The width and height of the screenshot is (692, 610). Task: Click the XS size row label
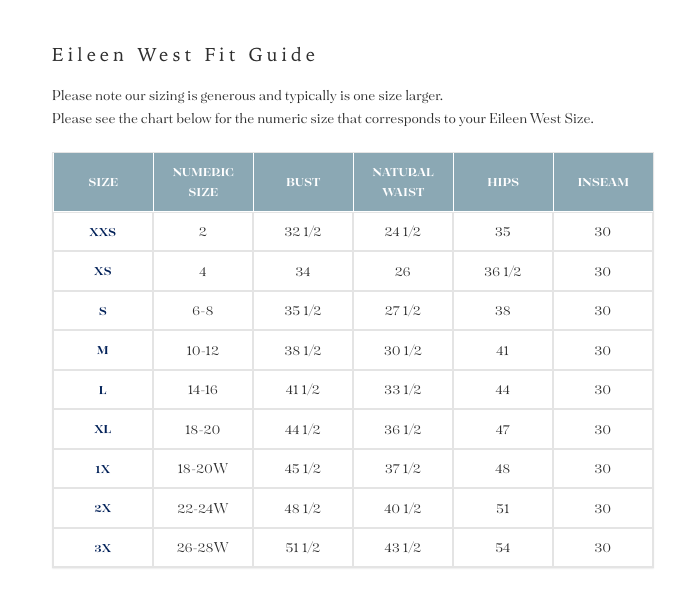tap(103, 272)
